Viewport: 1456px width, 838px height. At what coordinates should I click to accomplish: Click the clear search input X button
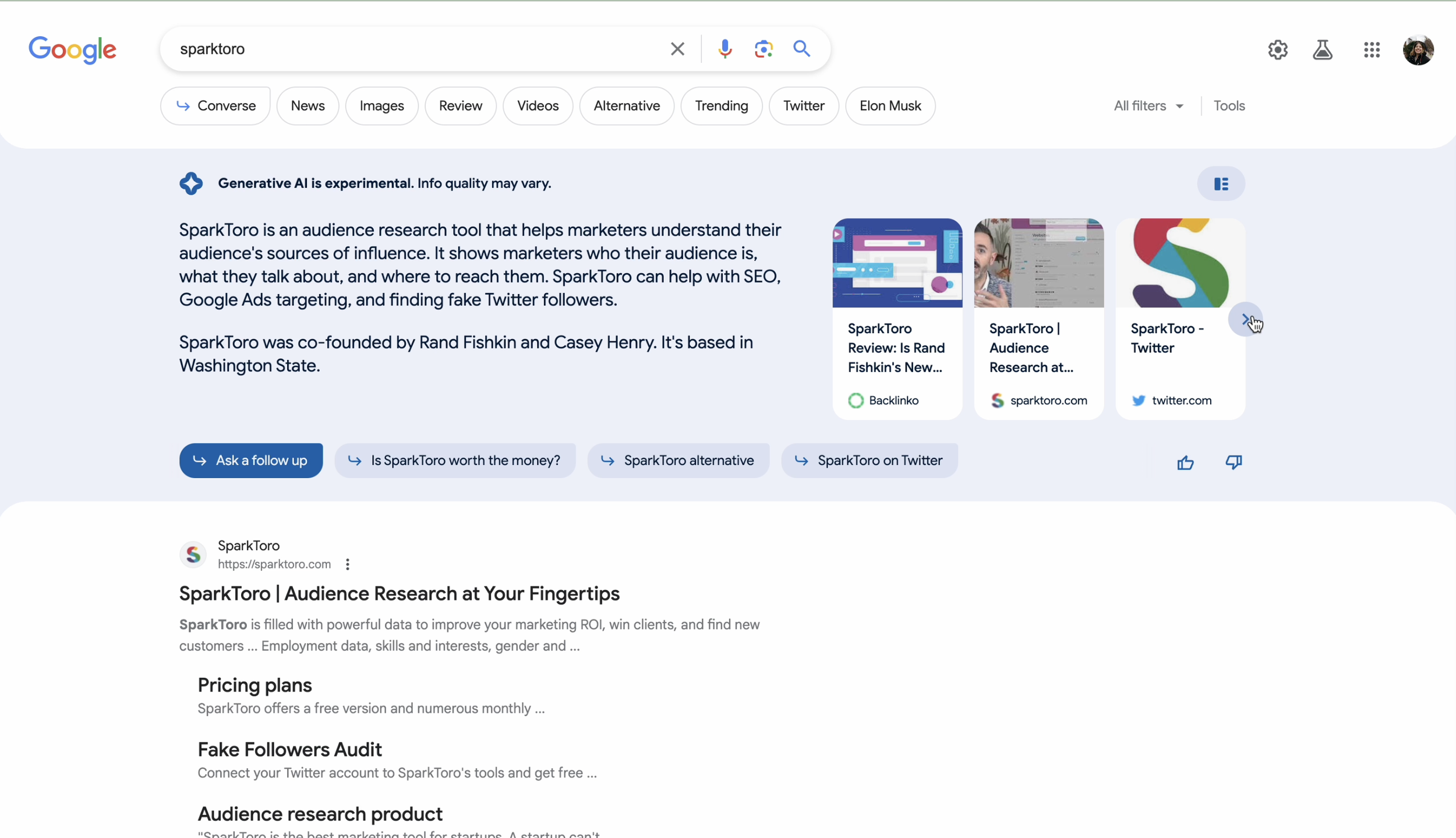pos(677,48)
